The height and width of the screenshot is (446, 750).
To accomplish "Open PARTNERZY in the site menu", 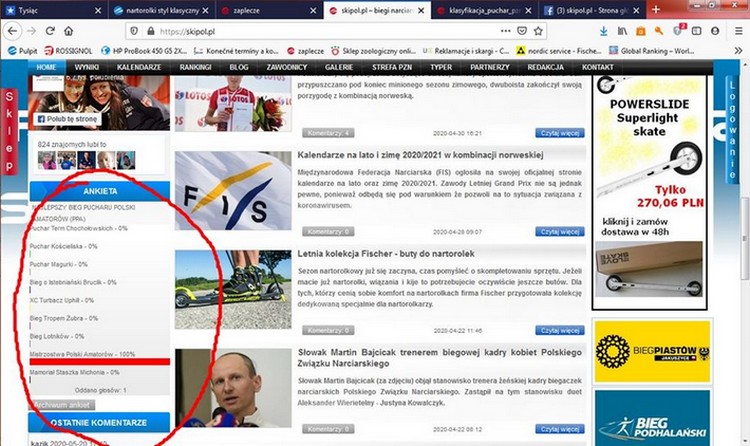I will pos(489,67).
